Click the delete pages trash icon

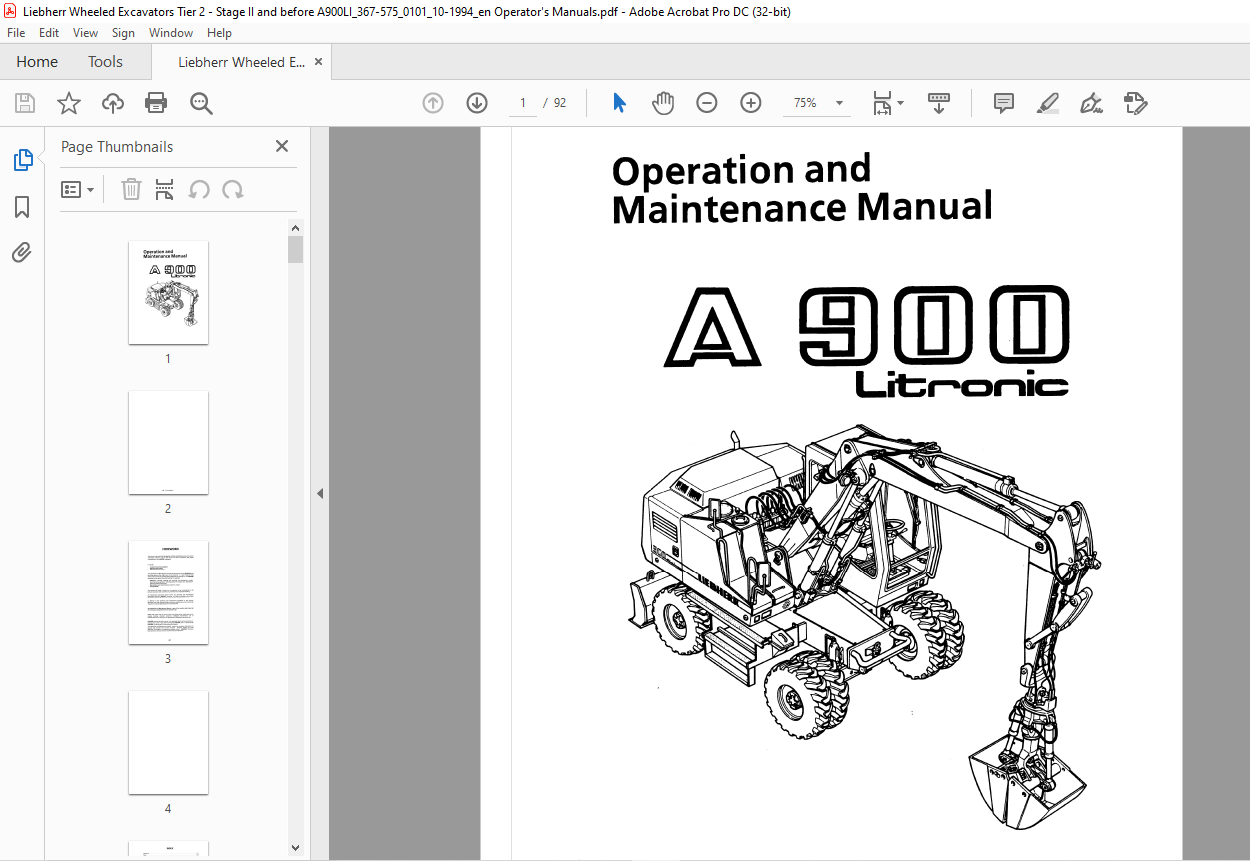[x=131, y=190]
